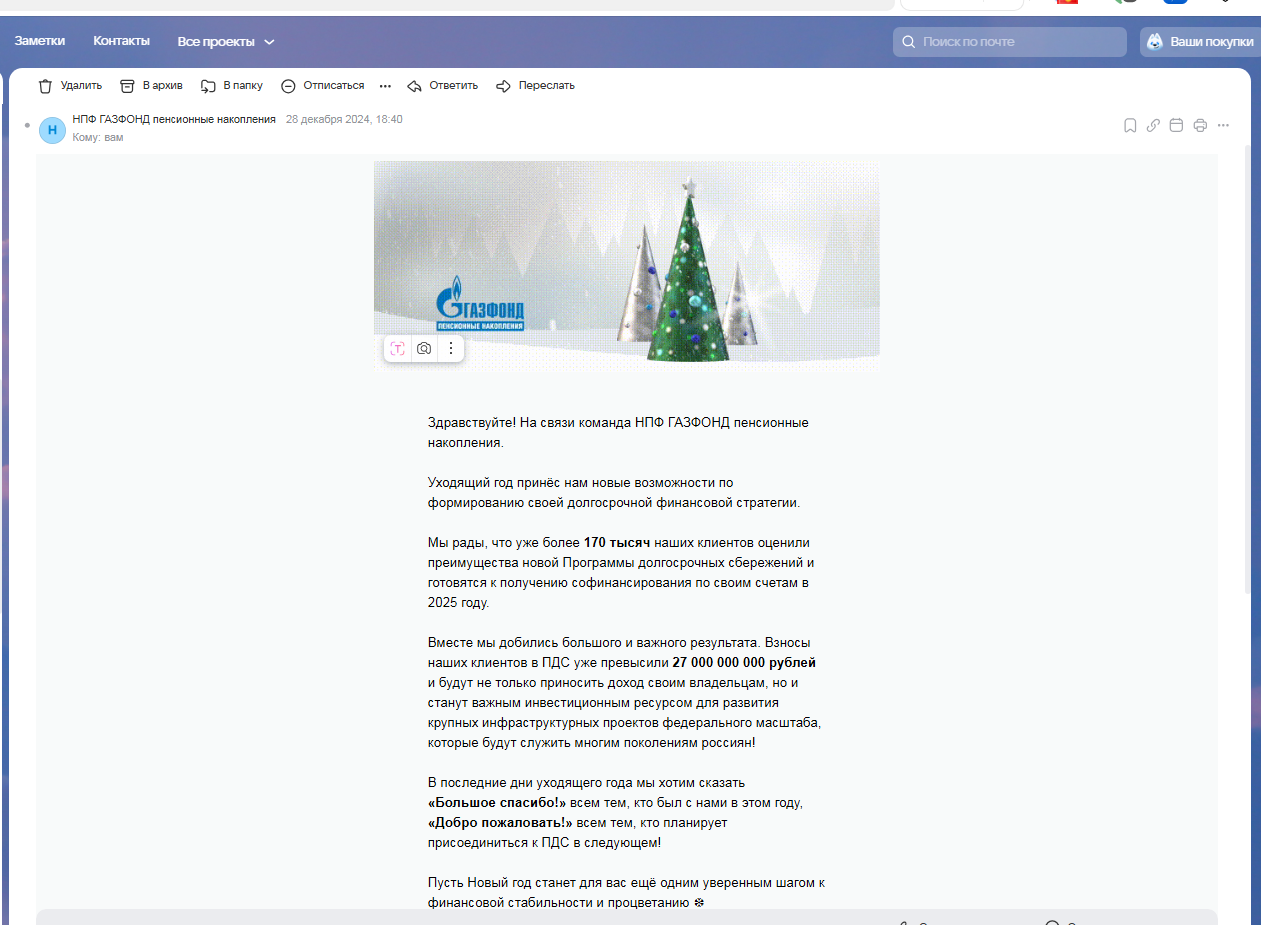
Task: Delete the email with Удалить
Action: (70, 86)
